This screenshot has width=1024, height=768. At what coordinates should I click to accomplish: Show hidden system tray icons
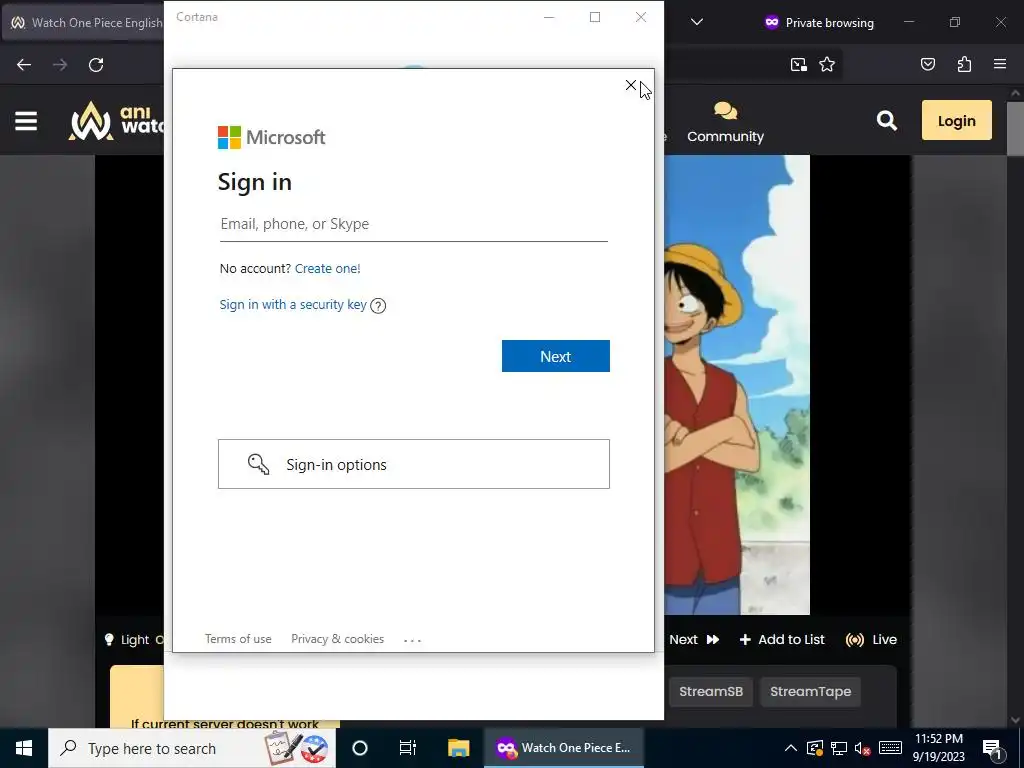790,748
